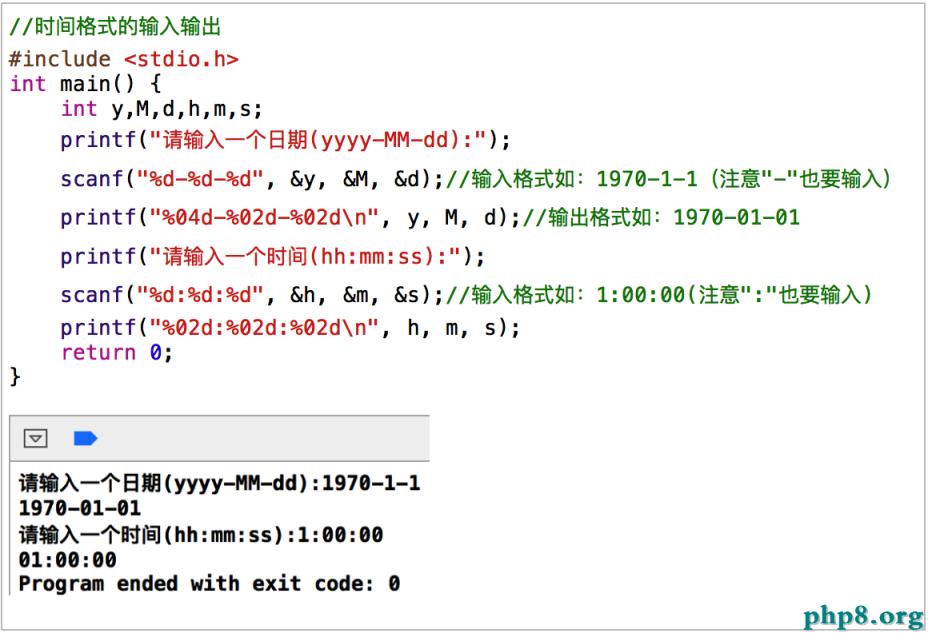The height and width of the screenshot is (633, 928).
Task: Click the date prompt printf line
Action: pos(285,139)
